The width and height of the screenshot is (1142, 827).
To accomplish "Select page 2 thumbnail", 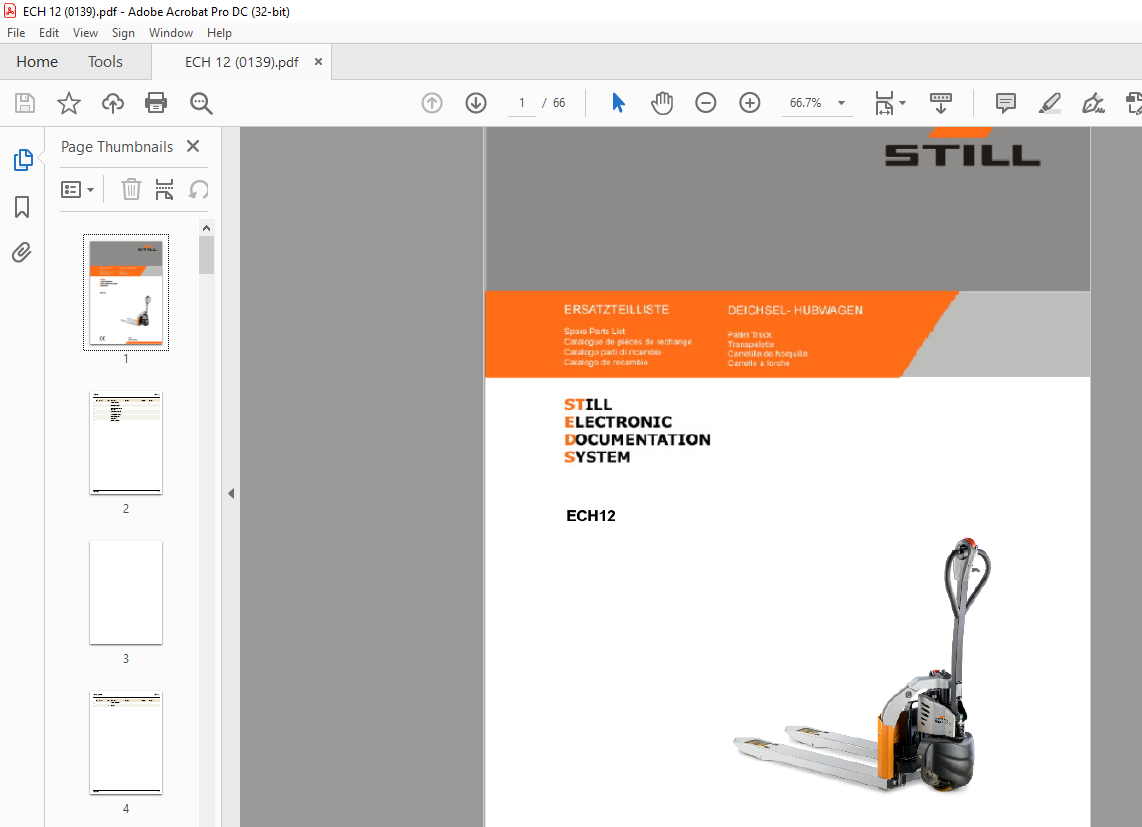I will (x=126, y=443).
